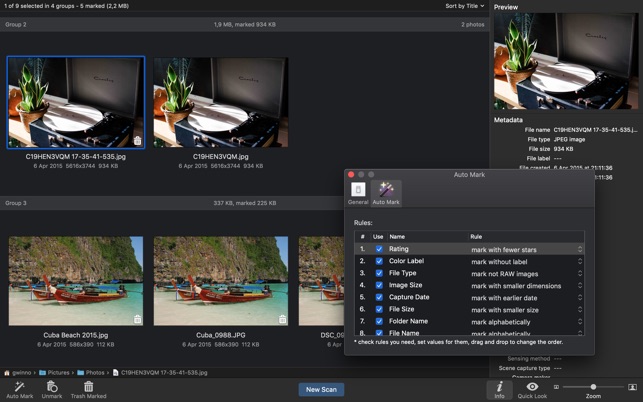The image size is (643, 402).
Task: Click the Pictures folder in path bar
Action: [x=54, y=372]
